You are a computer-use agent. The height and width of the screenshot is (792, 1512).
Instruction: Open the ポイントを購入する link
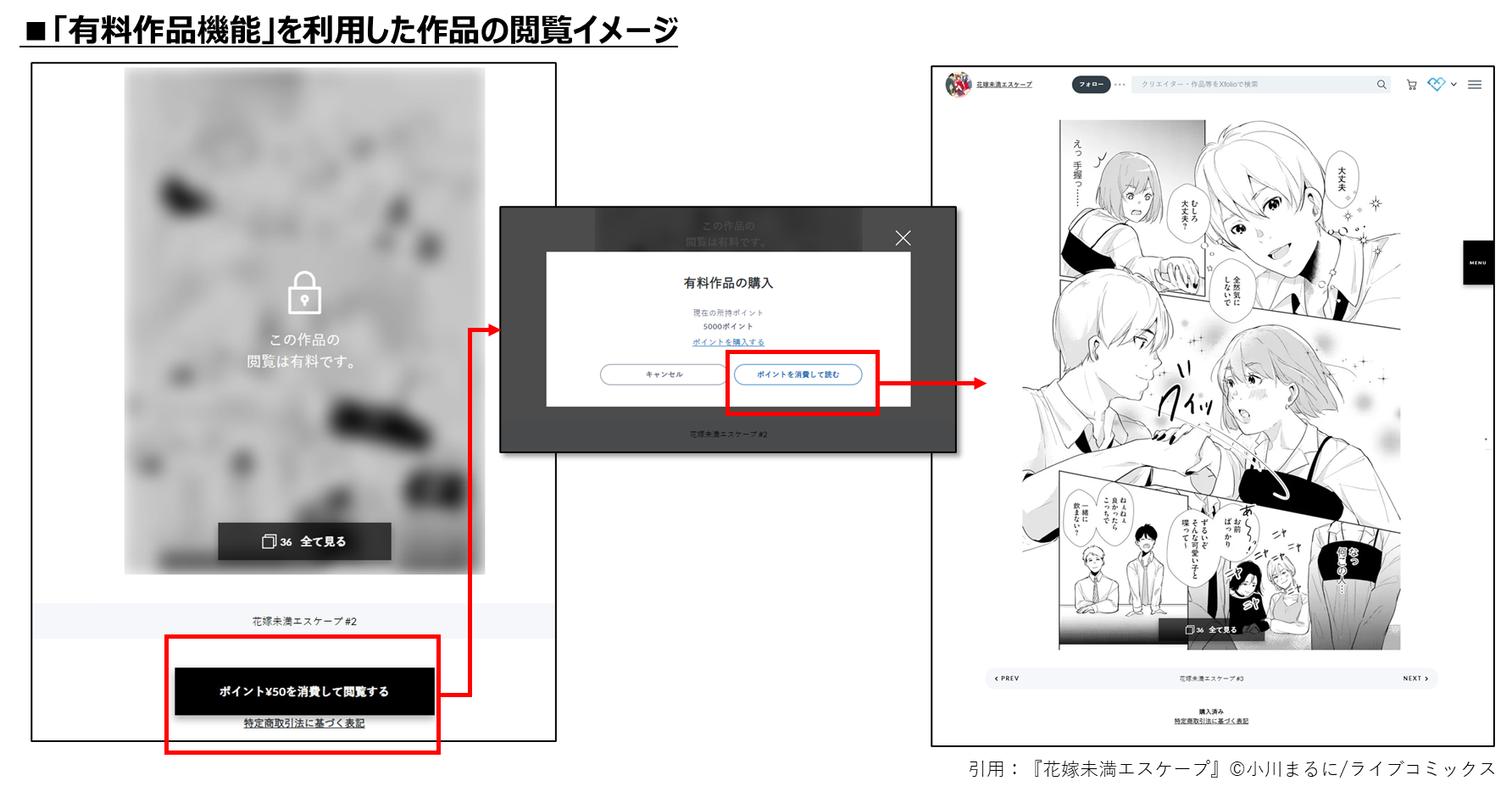click(x=728, y=342)
